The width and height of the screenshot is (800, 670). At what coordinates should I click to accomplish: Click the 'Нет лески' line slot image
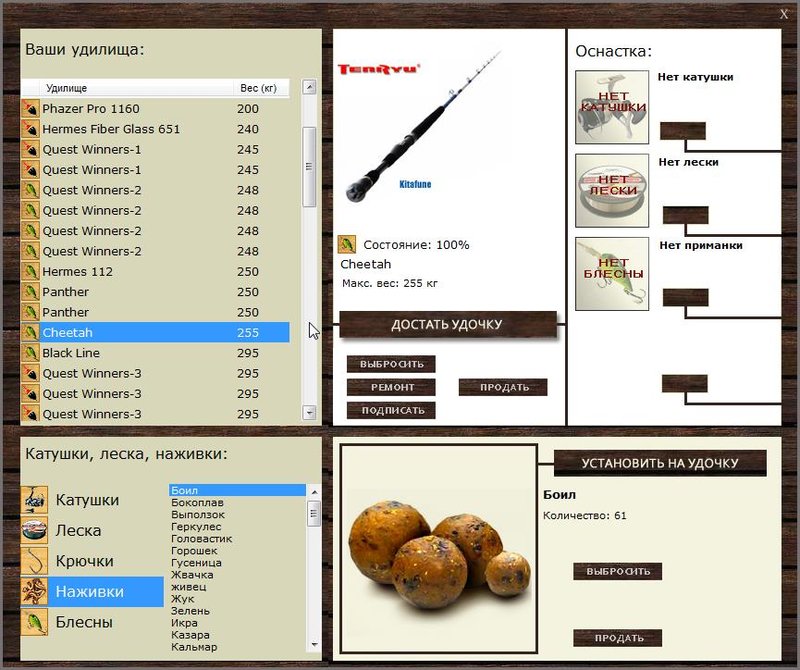pyautogui.click(x=612, y=191)
